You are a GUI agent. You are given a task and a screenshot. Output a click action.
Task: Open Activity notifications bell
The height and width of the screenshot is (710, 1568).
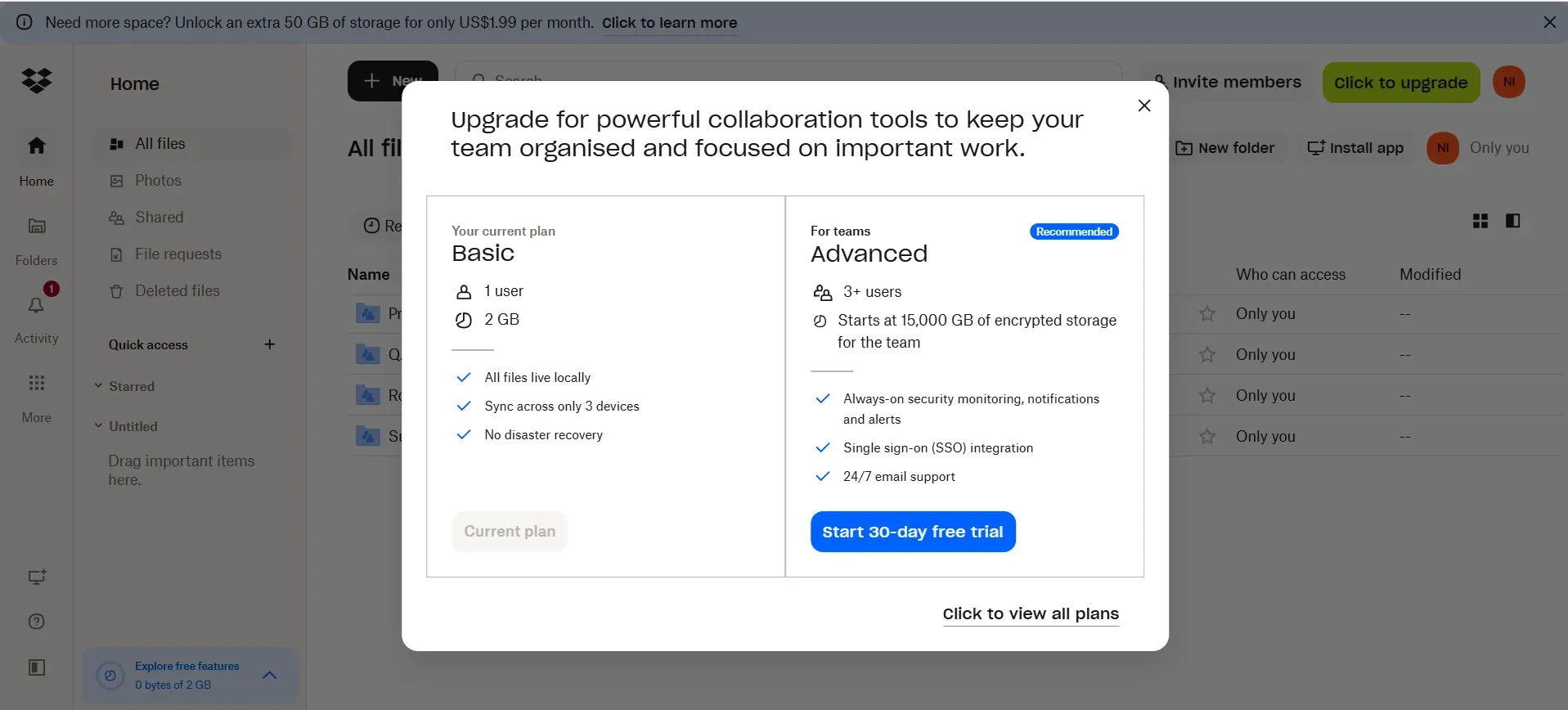coord(37,305)
